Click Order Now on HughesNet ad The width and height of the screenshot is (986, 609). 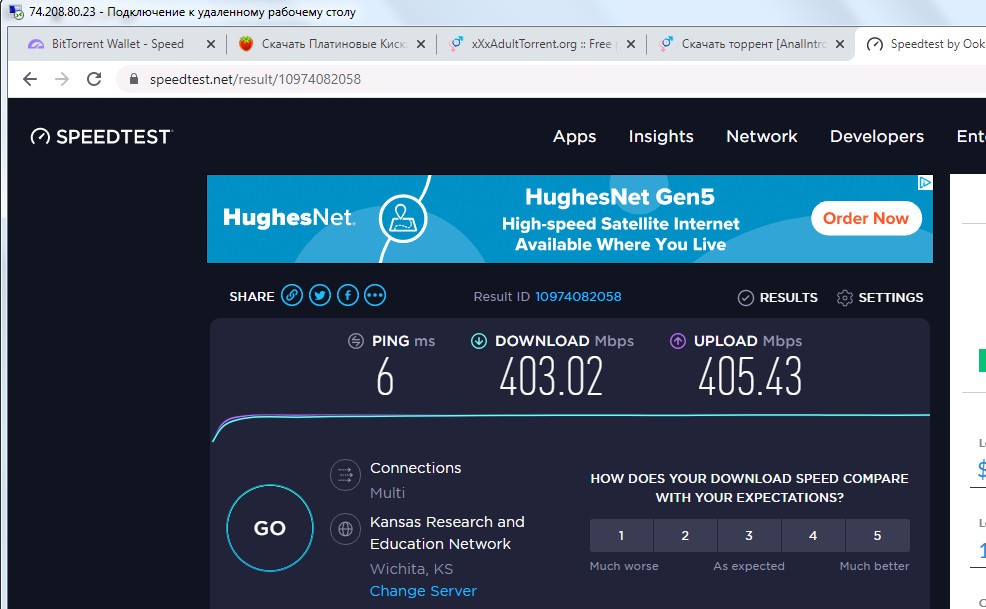(x=866, y=218)
